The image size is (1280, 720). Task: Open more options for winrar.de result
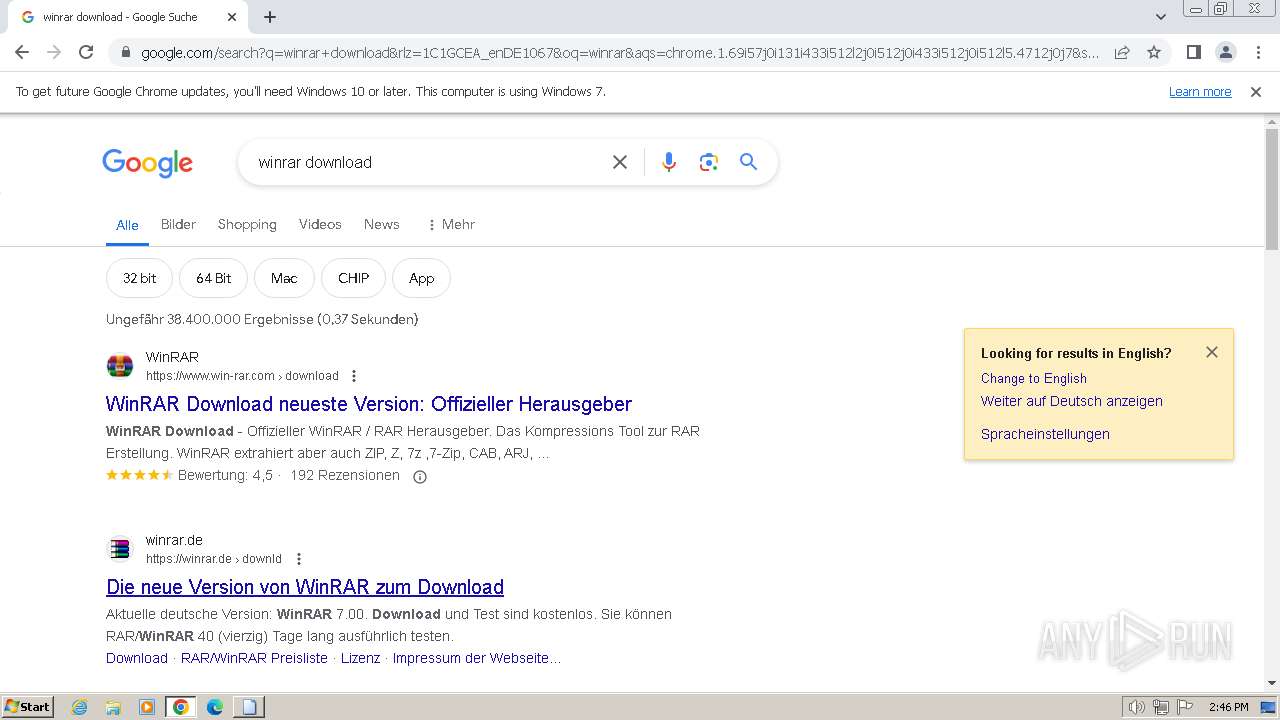(x=298, y=559)
